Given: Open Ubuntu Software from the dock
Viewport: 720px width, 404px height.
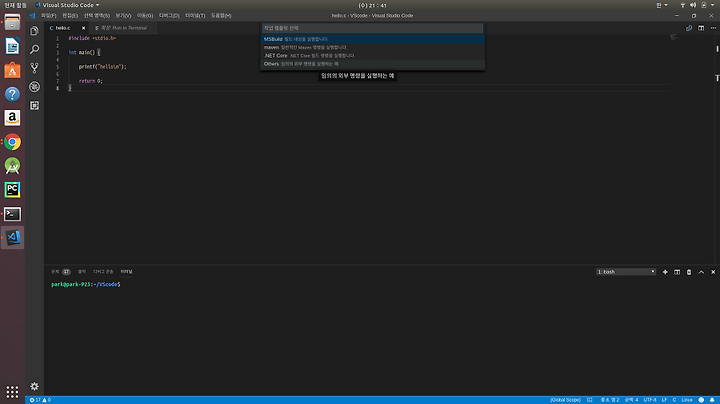Looking at the screenshot, I should click(12, 70).
